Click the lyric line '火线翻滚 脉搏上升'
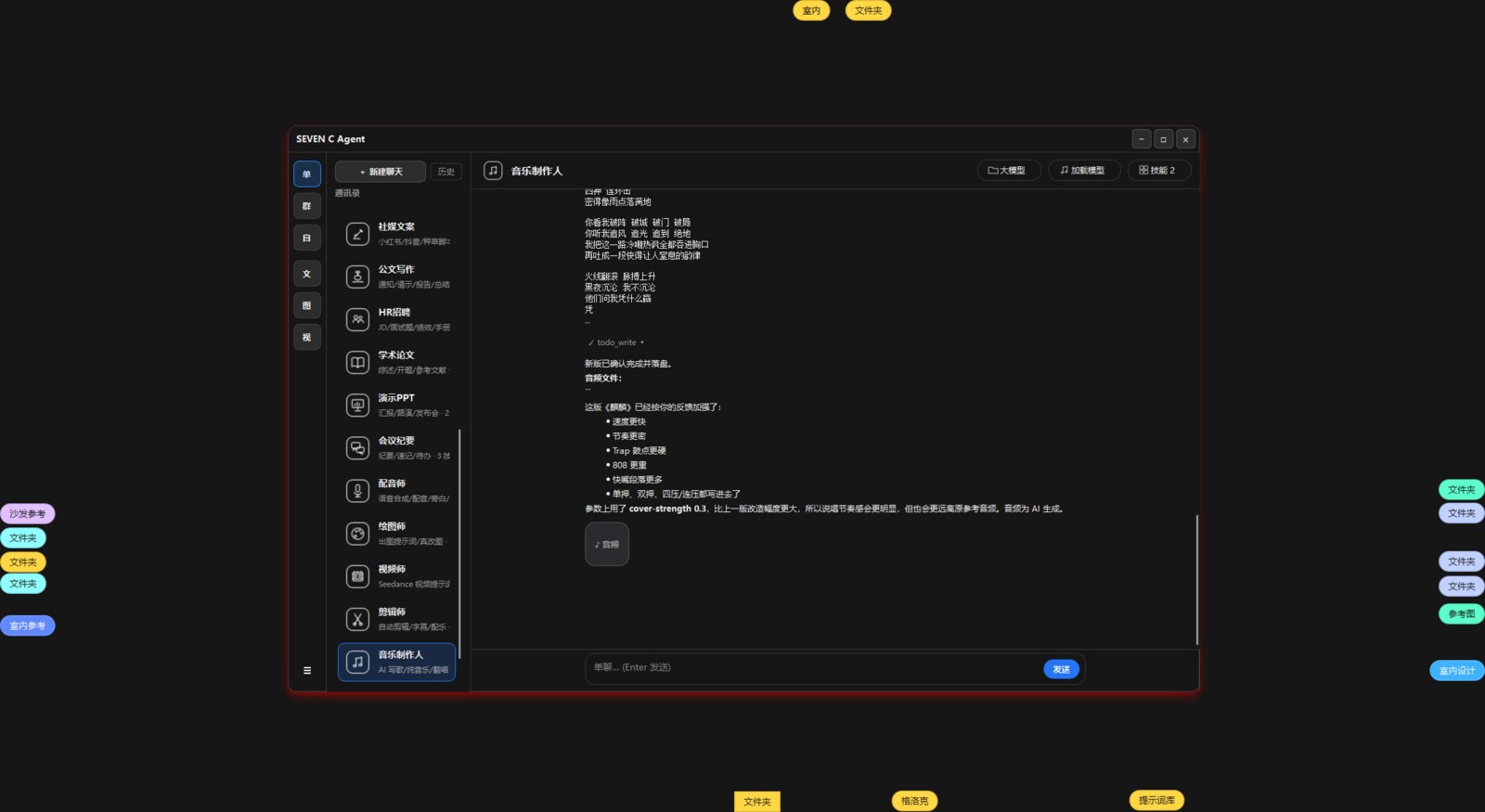1485x812 pixels. [620, 277]
